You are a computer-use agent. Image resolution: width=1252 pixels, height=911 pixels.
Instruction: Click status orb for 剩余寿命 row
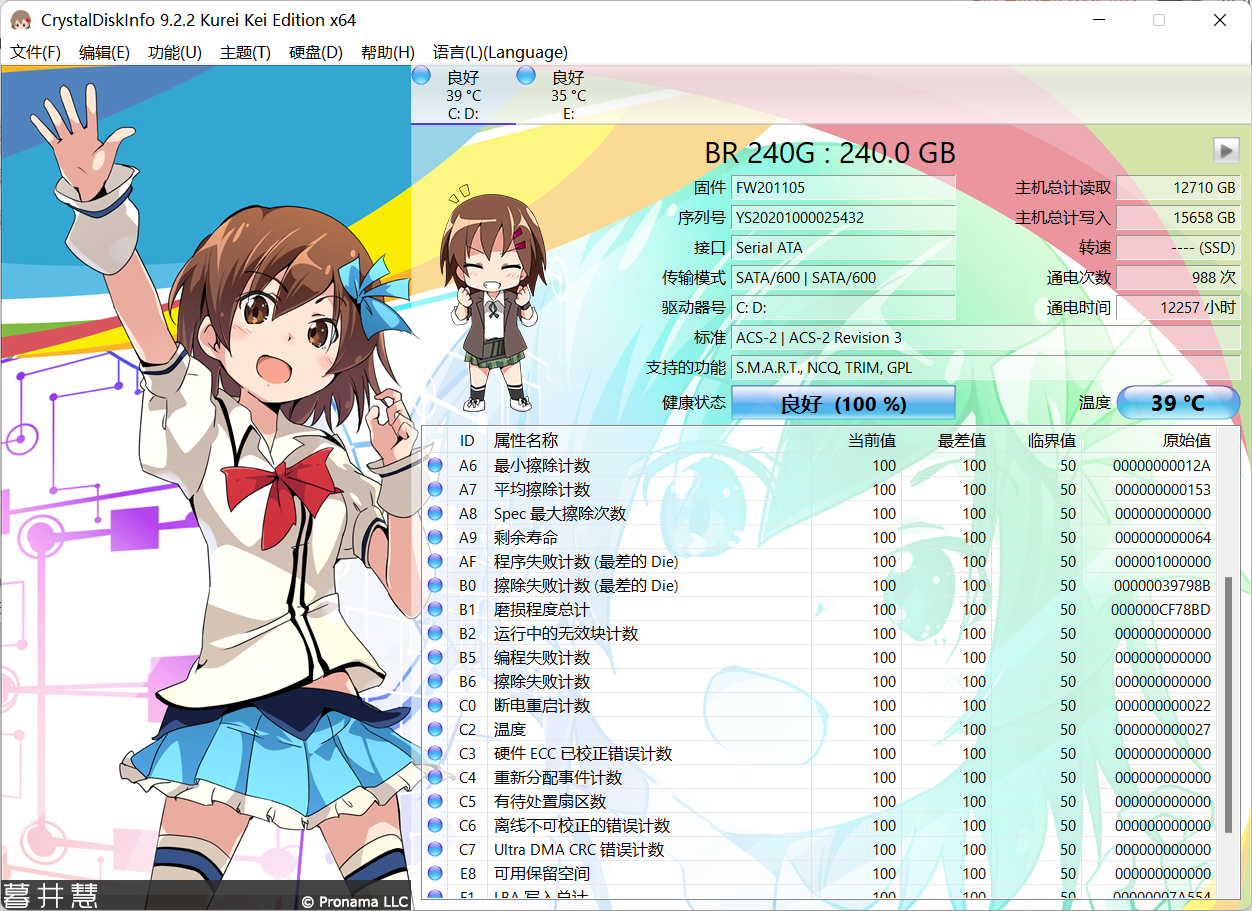click(x=435, y=537)
